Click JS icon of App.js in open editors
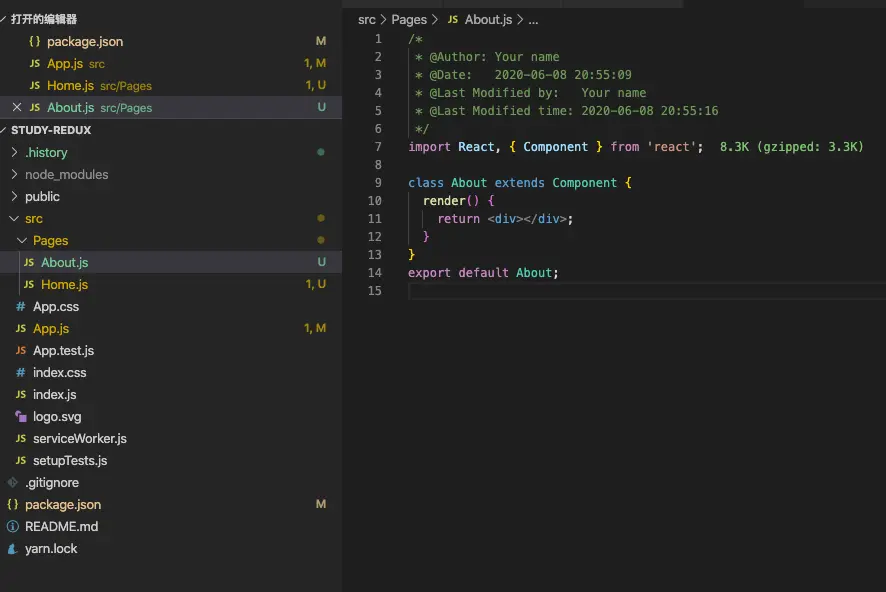The image size is (886, 592). pyautogui.click(x=34, y=63)
